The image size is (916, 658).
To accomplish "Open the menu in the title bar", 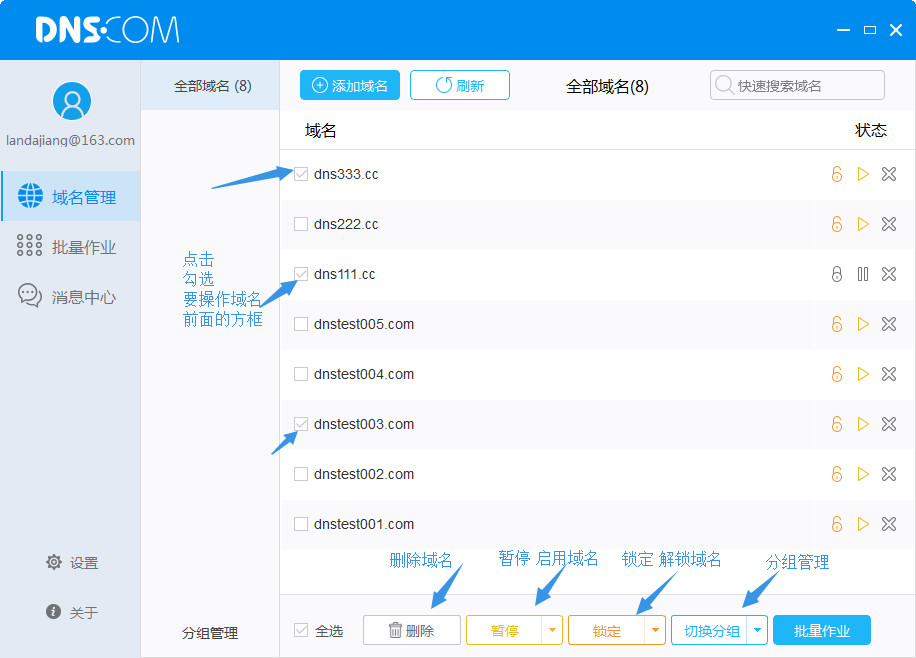I will click(x=844, y=30).
